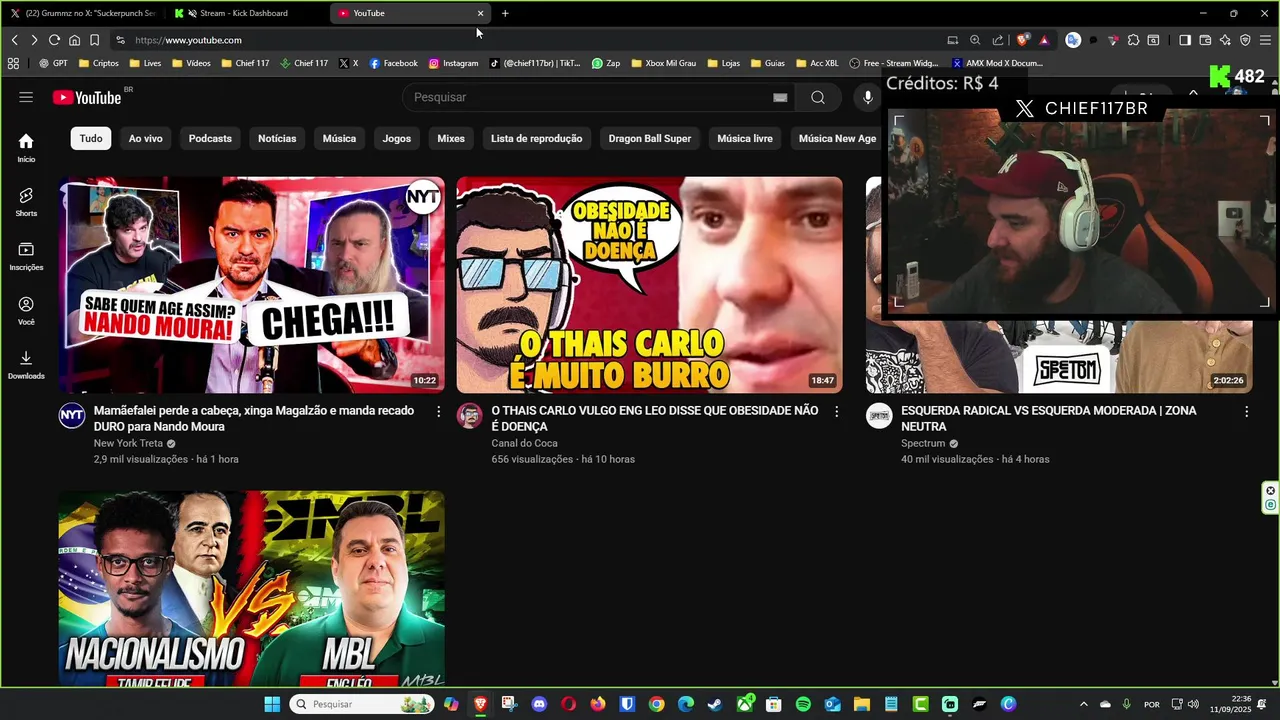Open site info icon beside URL
Screen dimensions: 1280x720
click(120, 40)
